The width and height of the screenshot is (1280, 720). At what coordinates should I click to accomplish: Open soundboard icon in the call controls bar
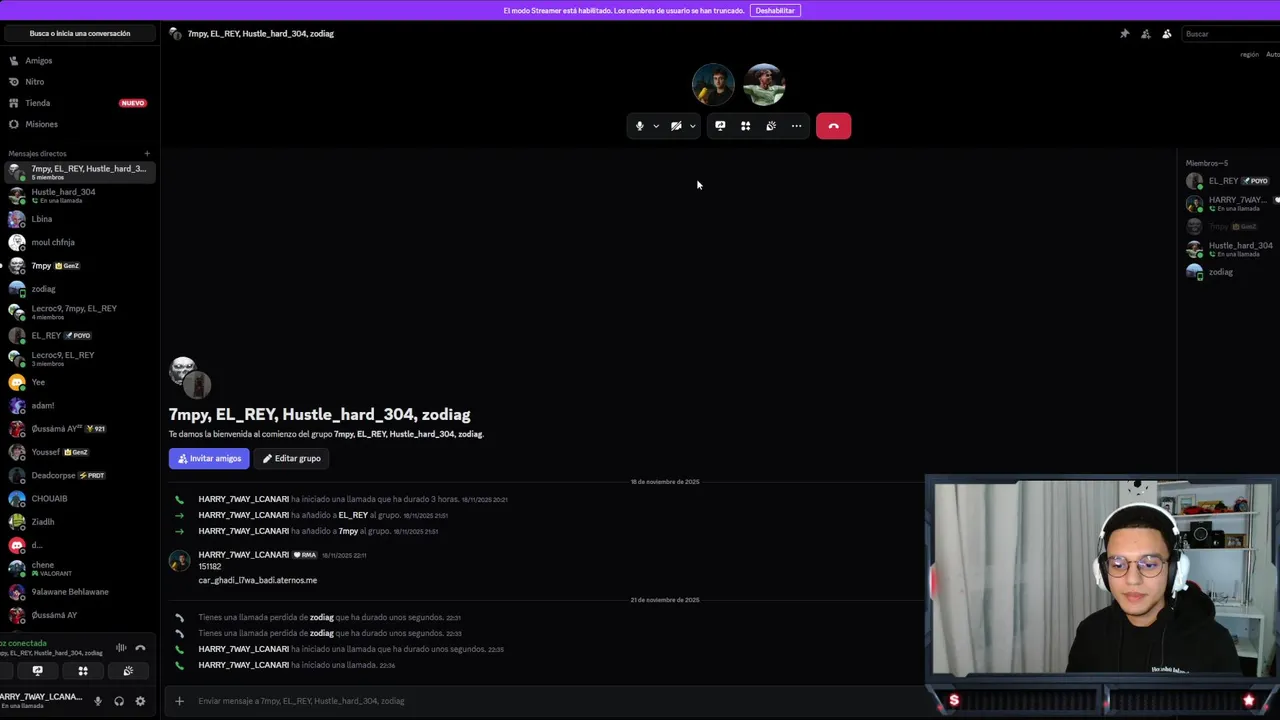point(771,126)
